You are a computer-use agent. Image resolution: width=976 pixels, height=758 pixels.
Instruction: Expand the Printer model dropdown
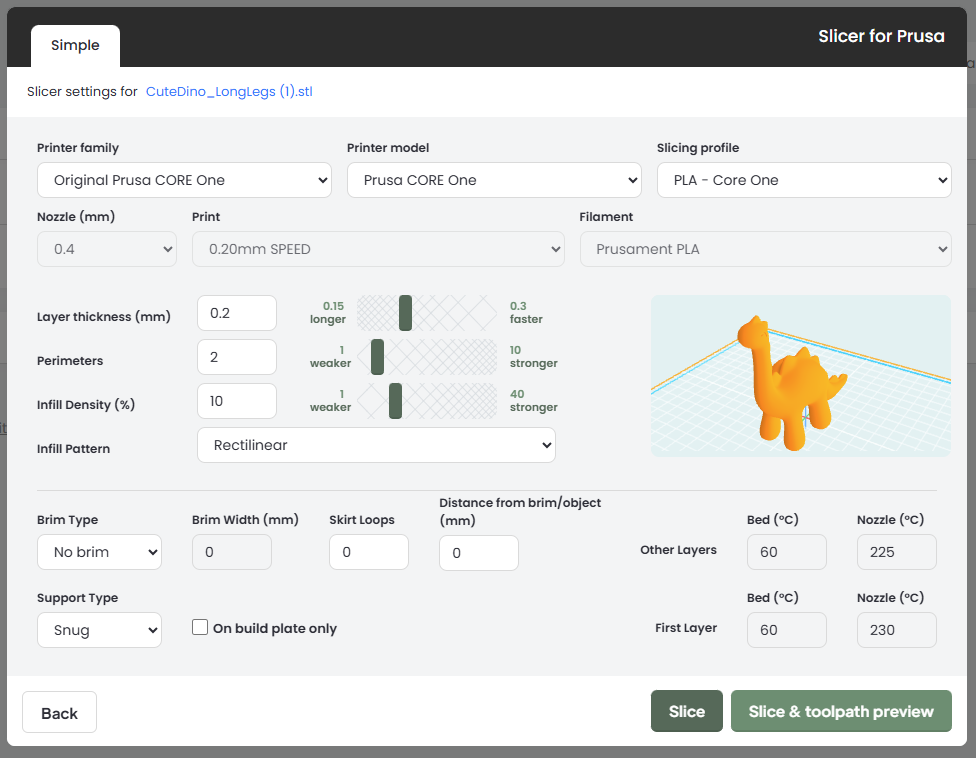tap(494, 180)
